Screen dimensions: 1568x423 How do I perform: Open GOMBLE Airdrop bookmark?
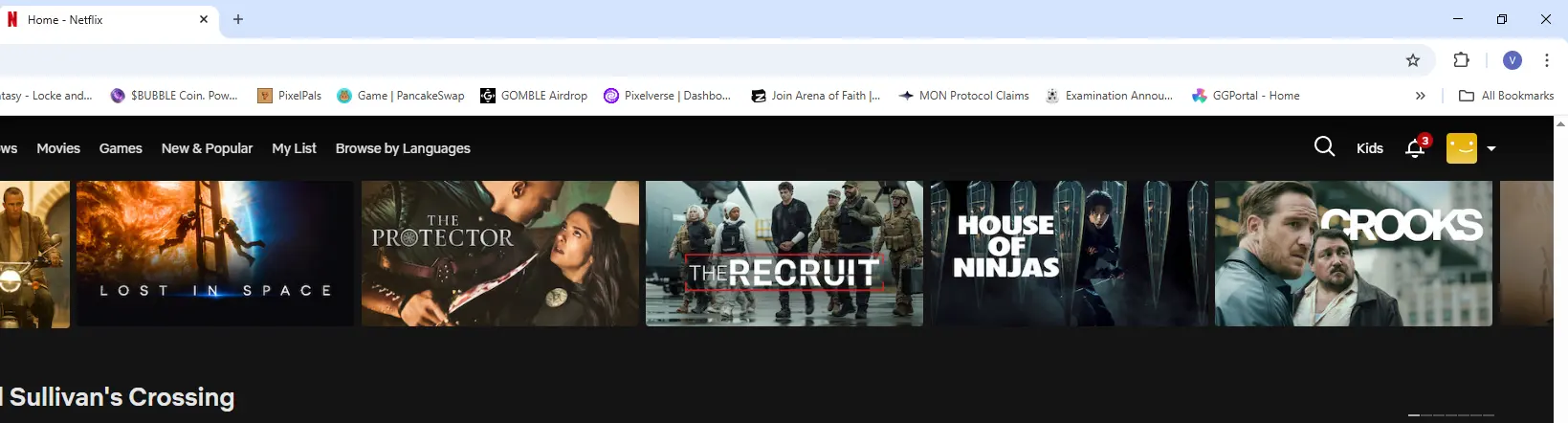point(534,96)
